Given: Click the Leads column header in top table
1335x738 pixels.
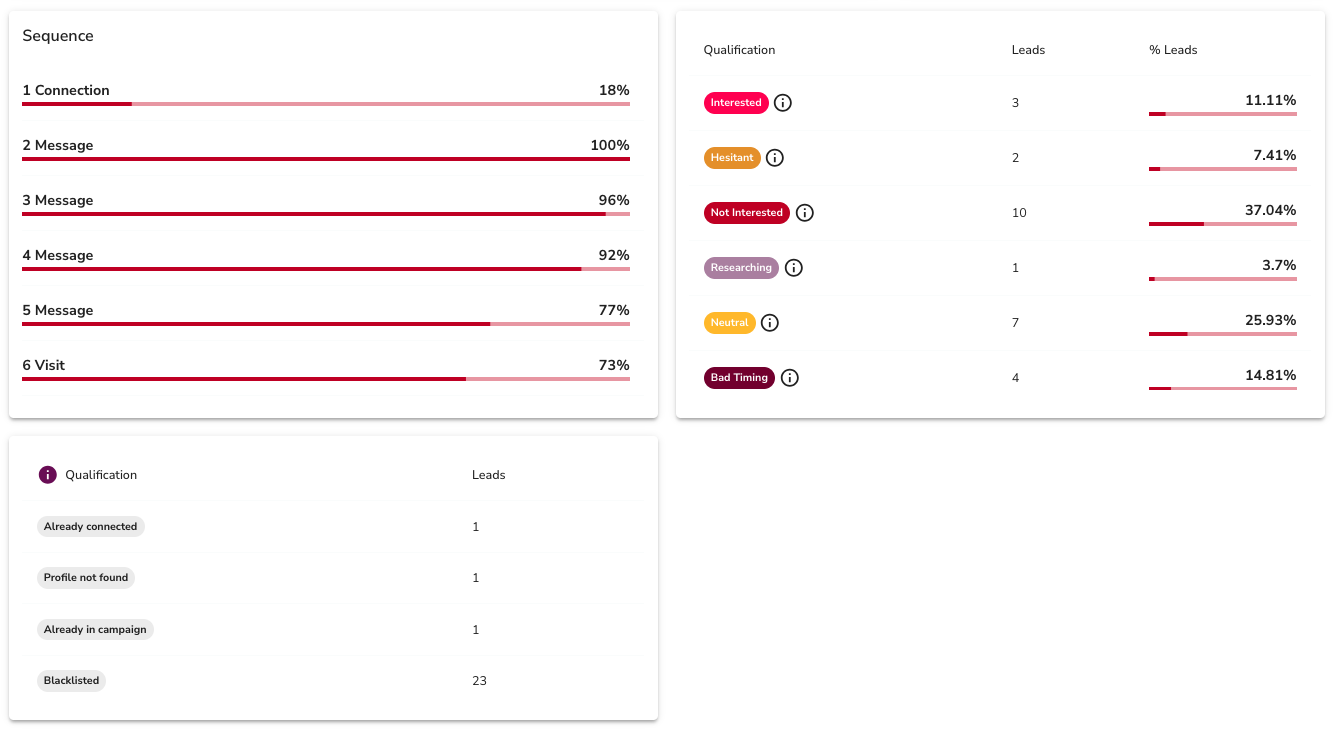Looking at the screenshot, I should coord(1028,50).
